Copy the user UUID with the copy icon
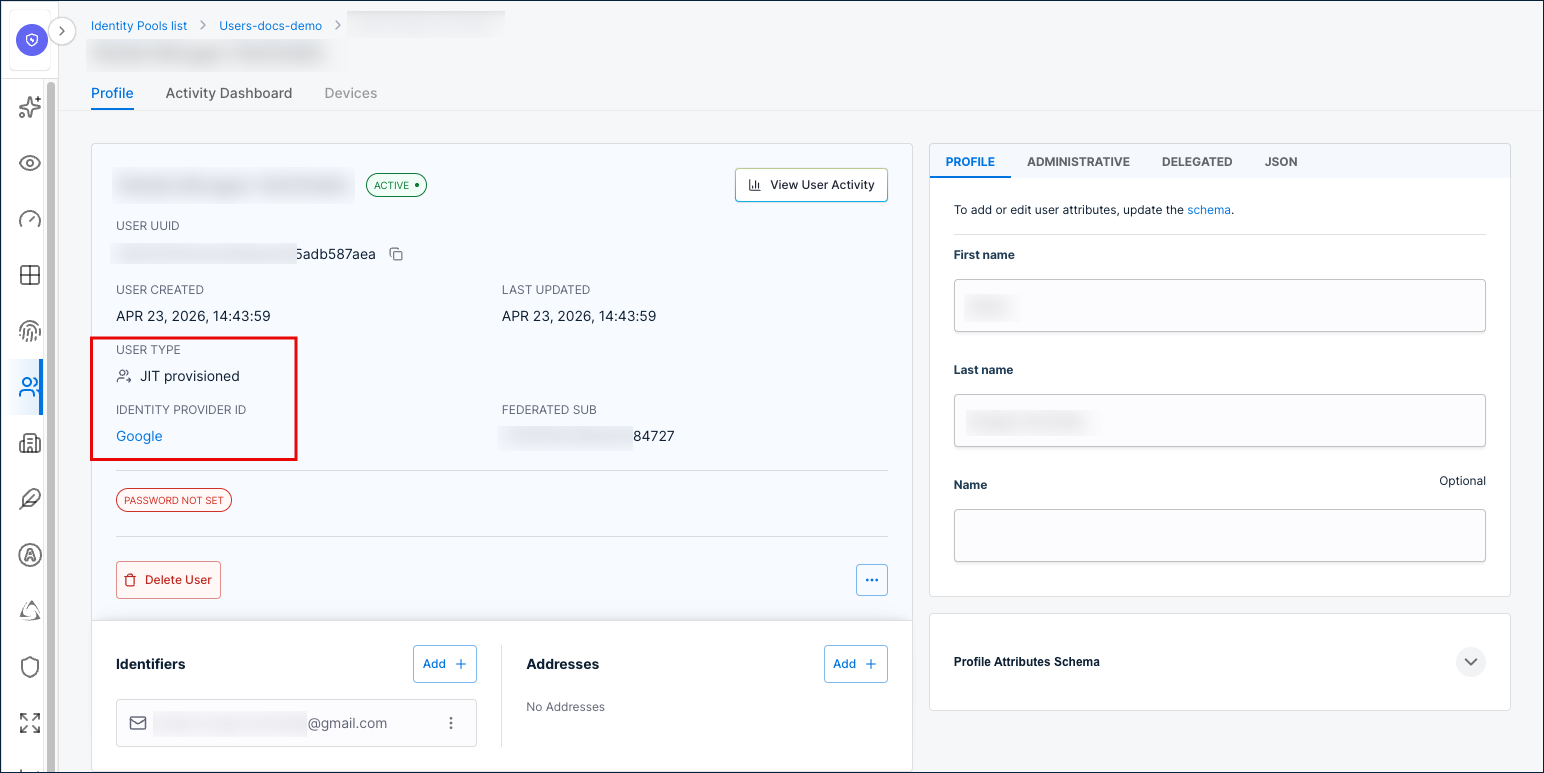The height and width of the screenshot is (773, 1544). click(x=396, y=254)
